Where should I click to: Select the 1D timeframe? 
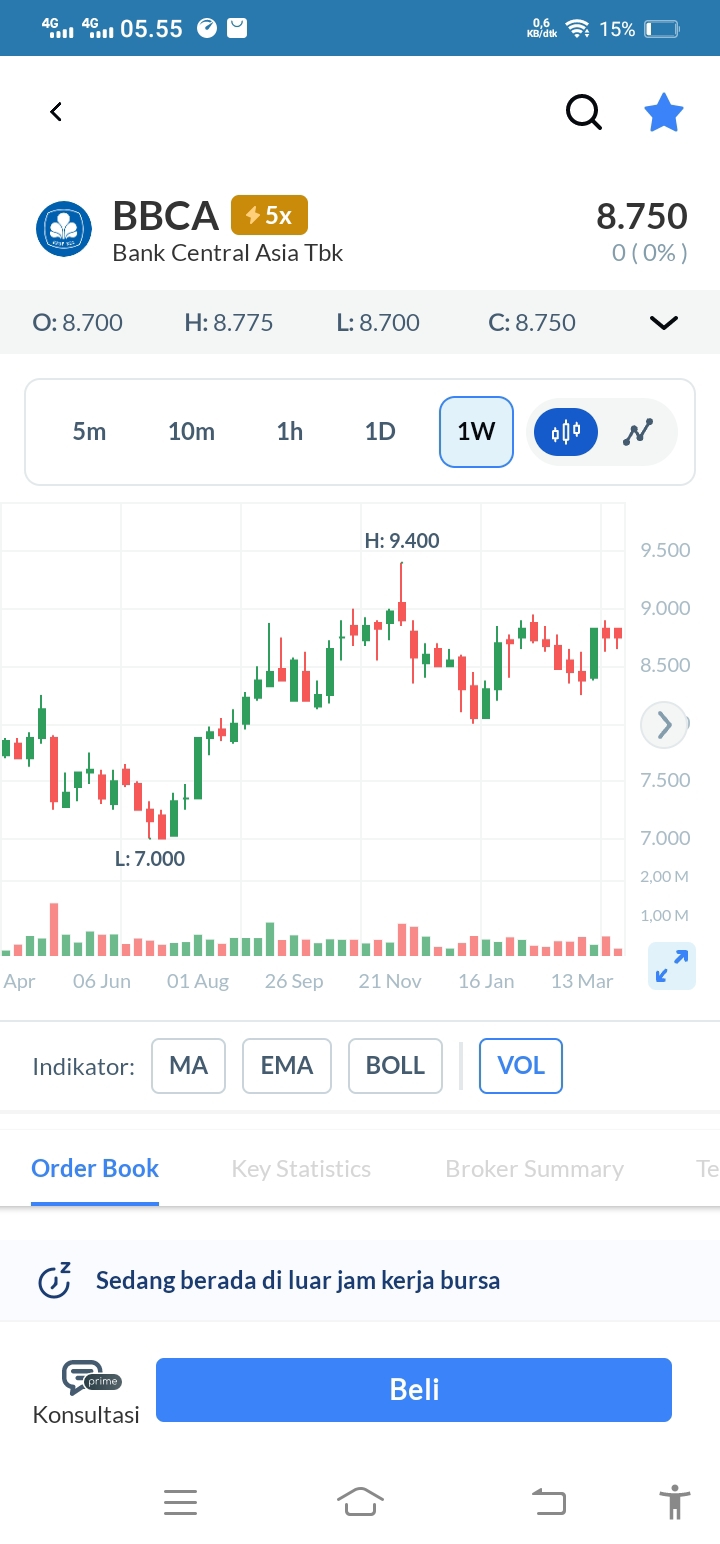[x=380, y=432]
